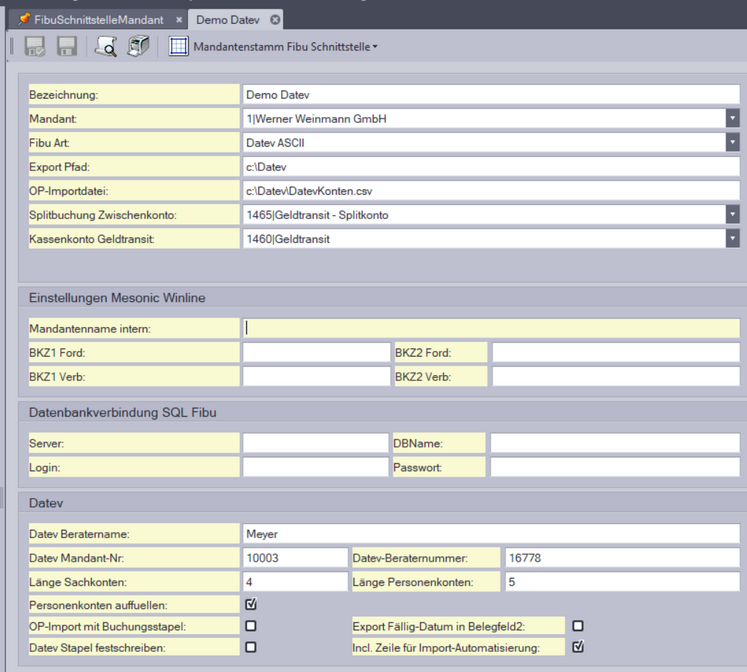Close the Demo Datev tab

[275, 20]
